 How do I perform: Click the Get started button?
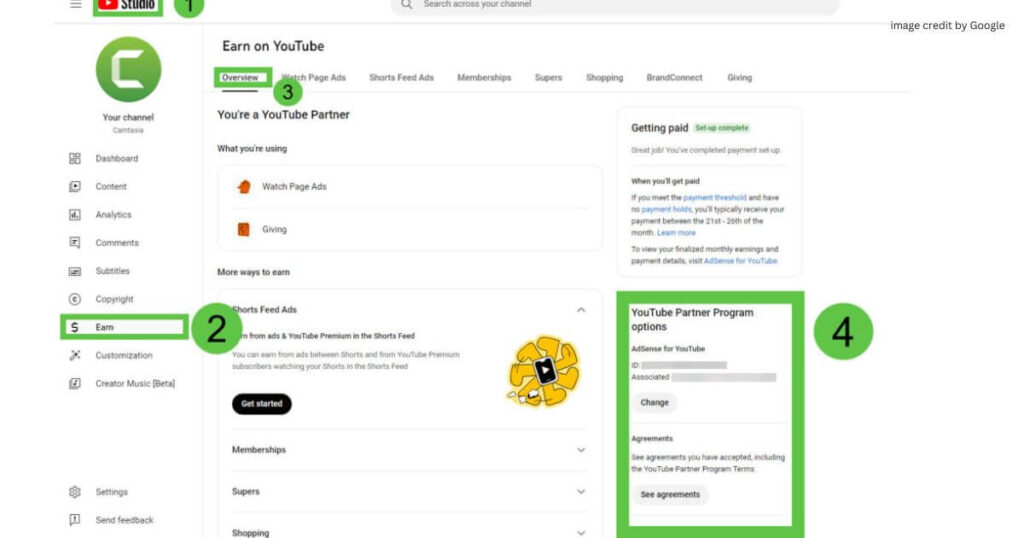[x=262, y=404]
